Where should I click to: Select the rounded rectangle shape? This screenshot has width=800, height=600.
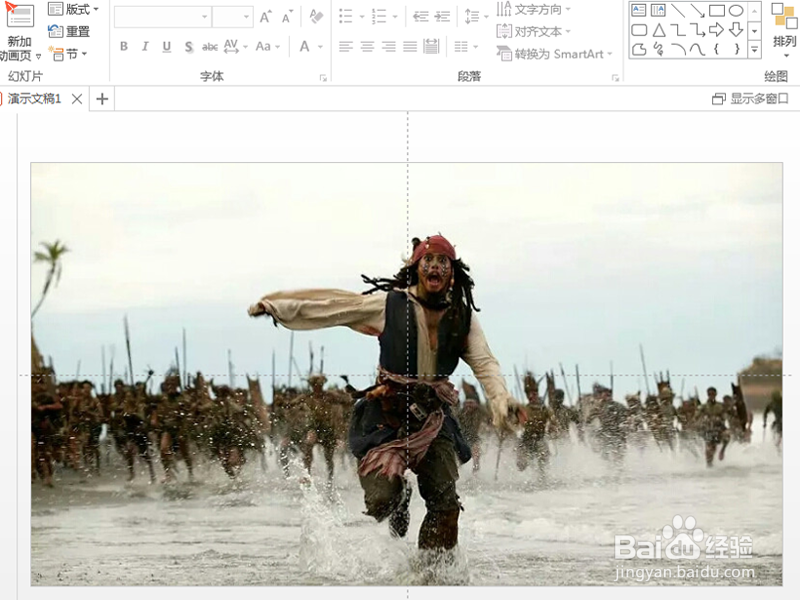pos(639,30)
